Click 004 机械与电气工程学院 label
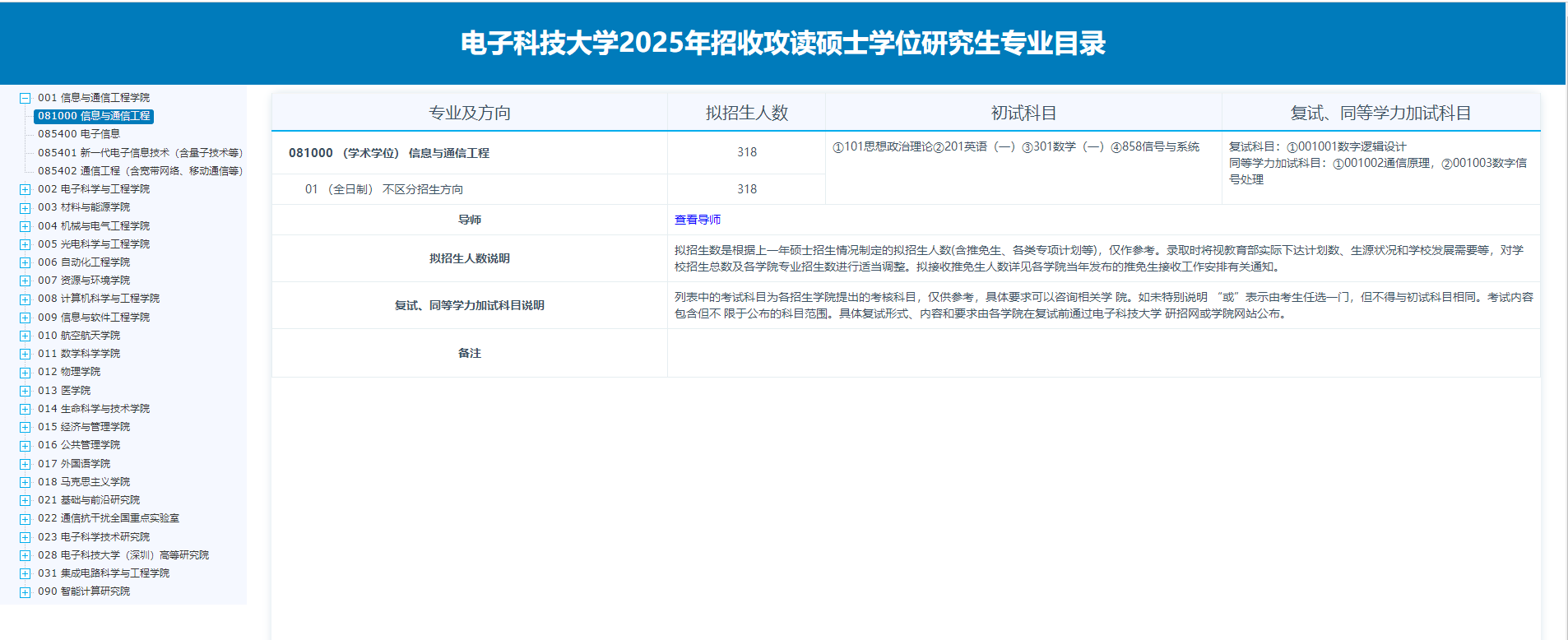This screenshot has height=640, width=1568. [94, 226]
